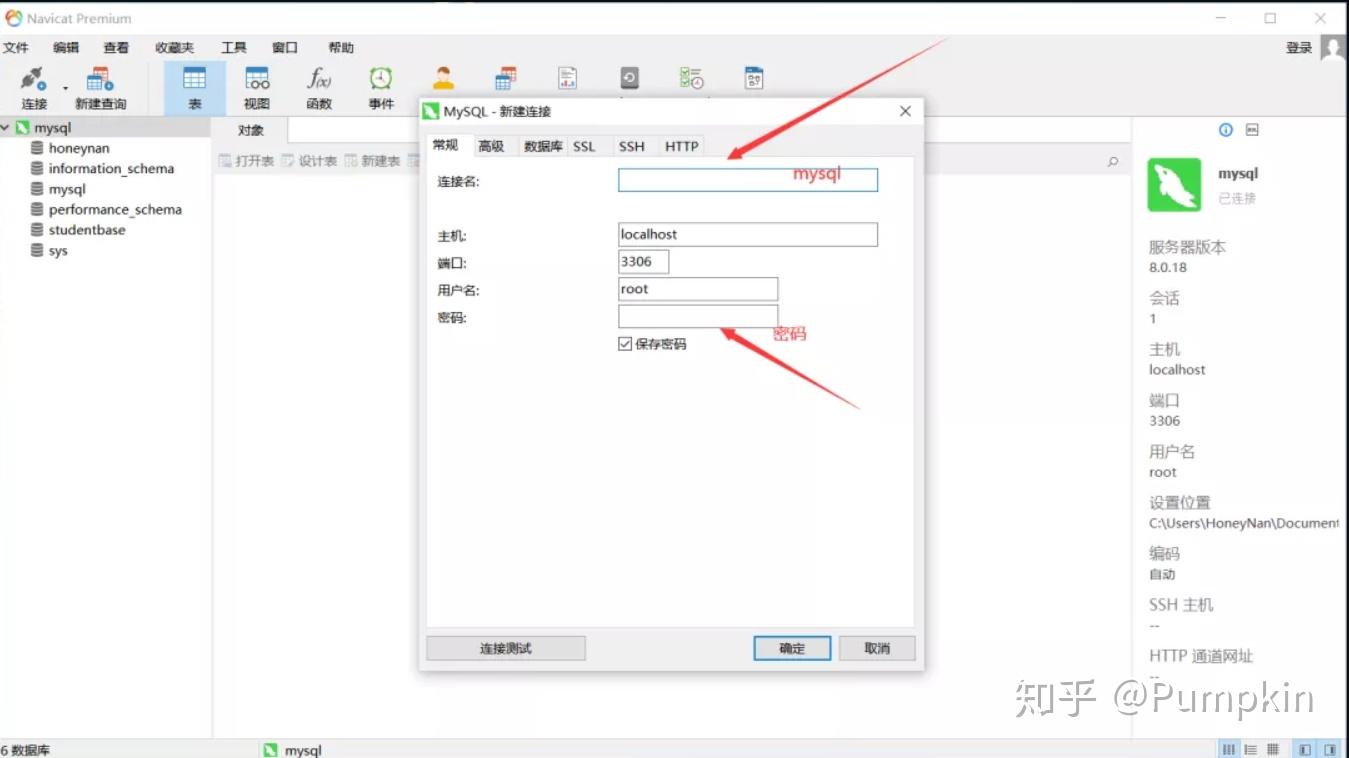Open the View (视图) toolbar icon
This screenshot has width=1349, height=758.
[x=257, y=87]
